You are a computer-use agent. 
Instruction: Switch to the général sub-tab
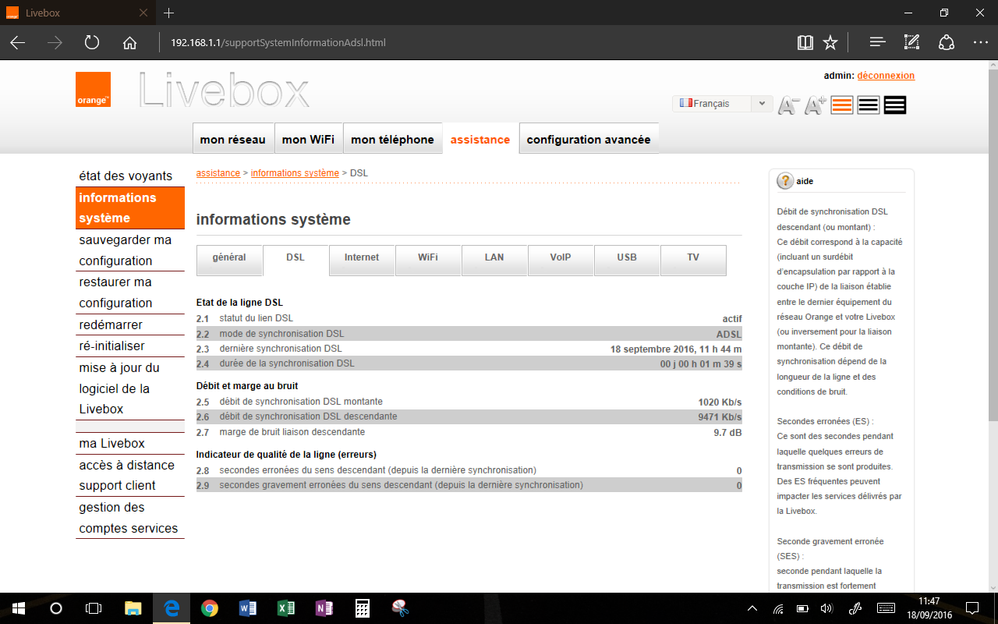tap(229, 259)
